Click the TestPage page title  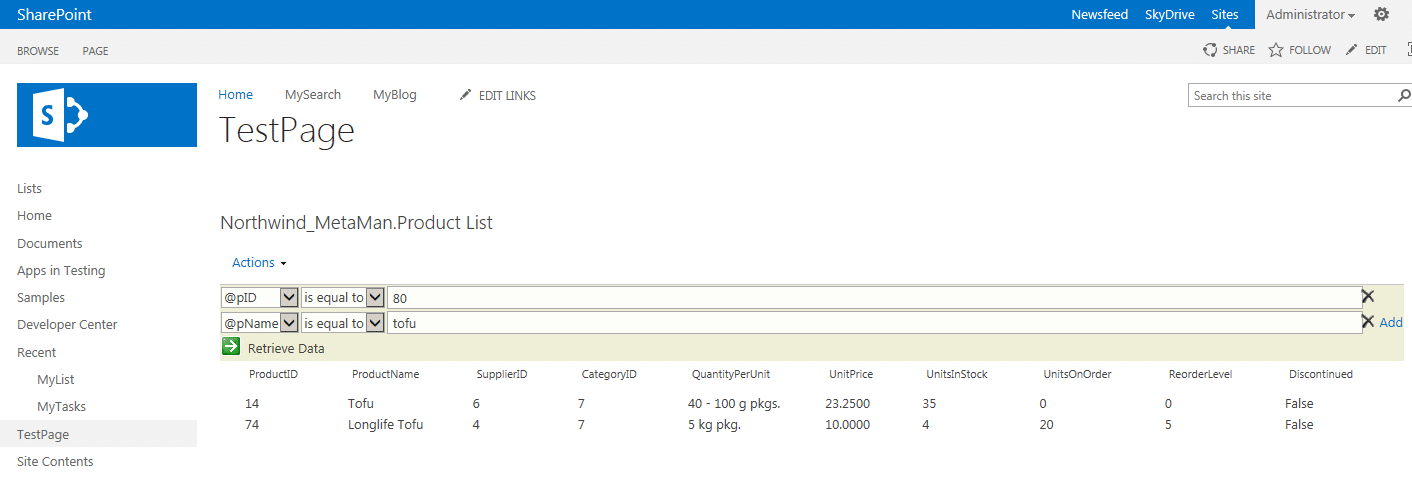click(x=287, y=131)
